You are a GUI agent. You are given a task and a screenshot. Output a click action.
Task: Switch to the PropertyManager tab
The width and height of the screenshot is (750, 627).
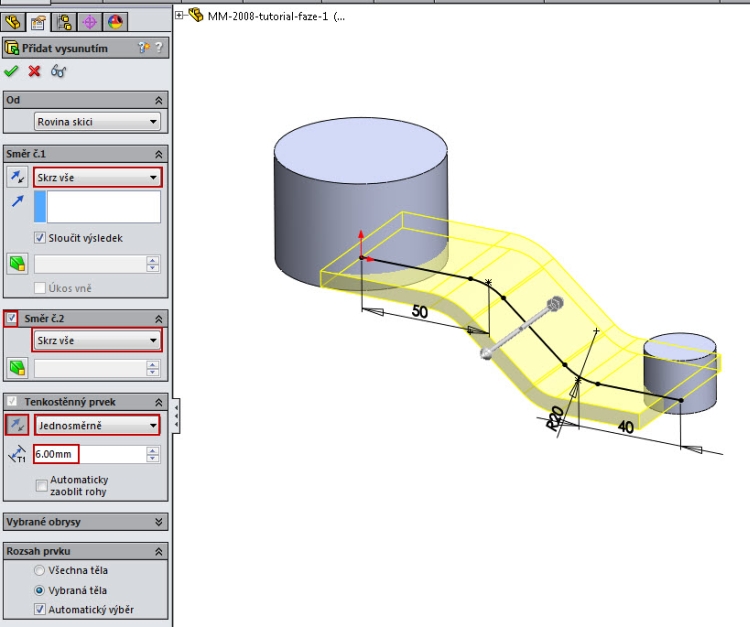[38, 22]
